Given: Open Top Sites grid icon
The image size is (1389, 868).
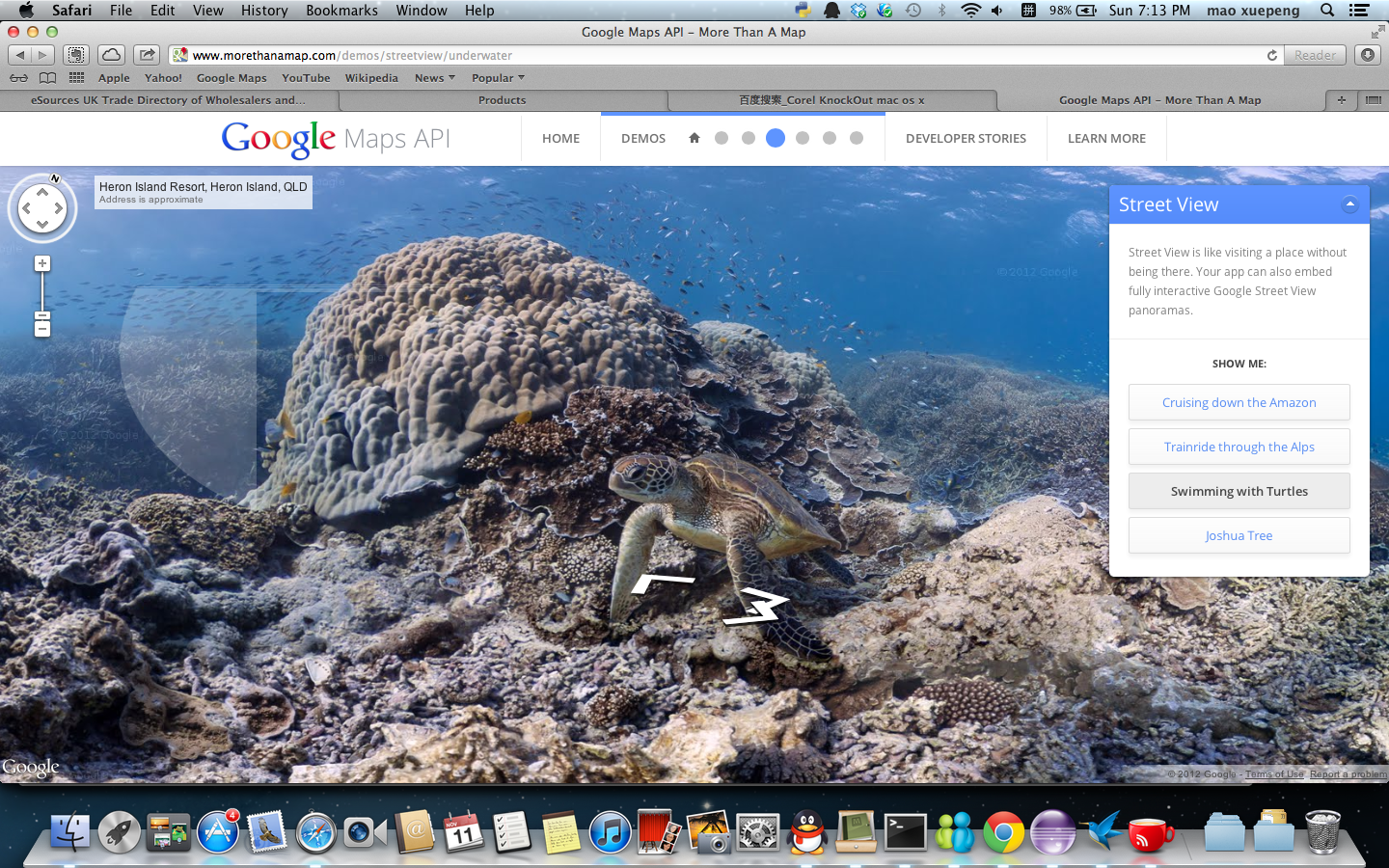Looking at the screenshot, I should pyautogui.click(x=76, y=78).
